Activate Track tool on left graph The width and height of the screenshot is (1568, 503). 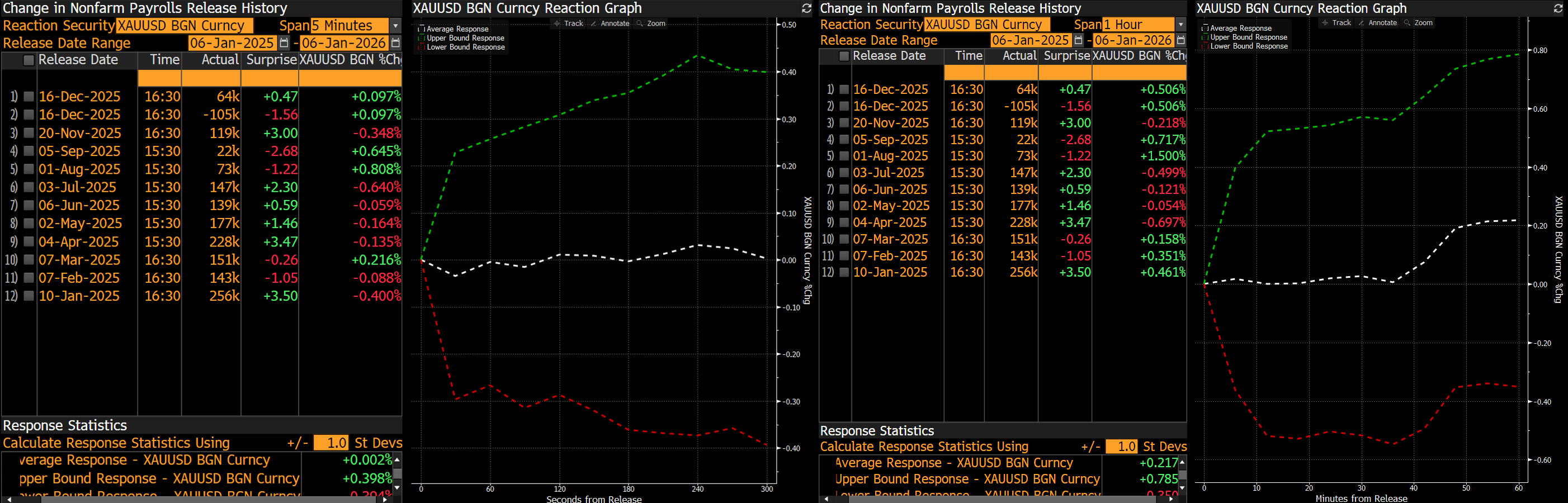click(569, 23)
